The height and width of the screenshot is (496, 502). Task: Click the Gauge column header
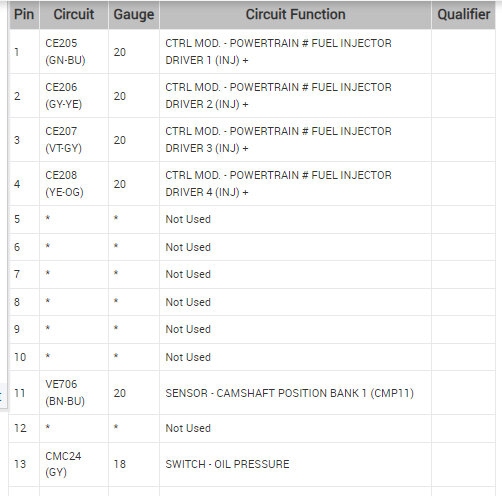click(x=134, y=15)
